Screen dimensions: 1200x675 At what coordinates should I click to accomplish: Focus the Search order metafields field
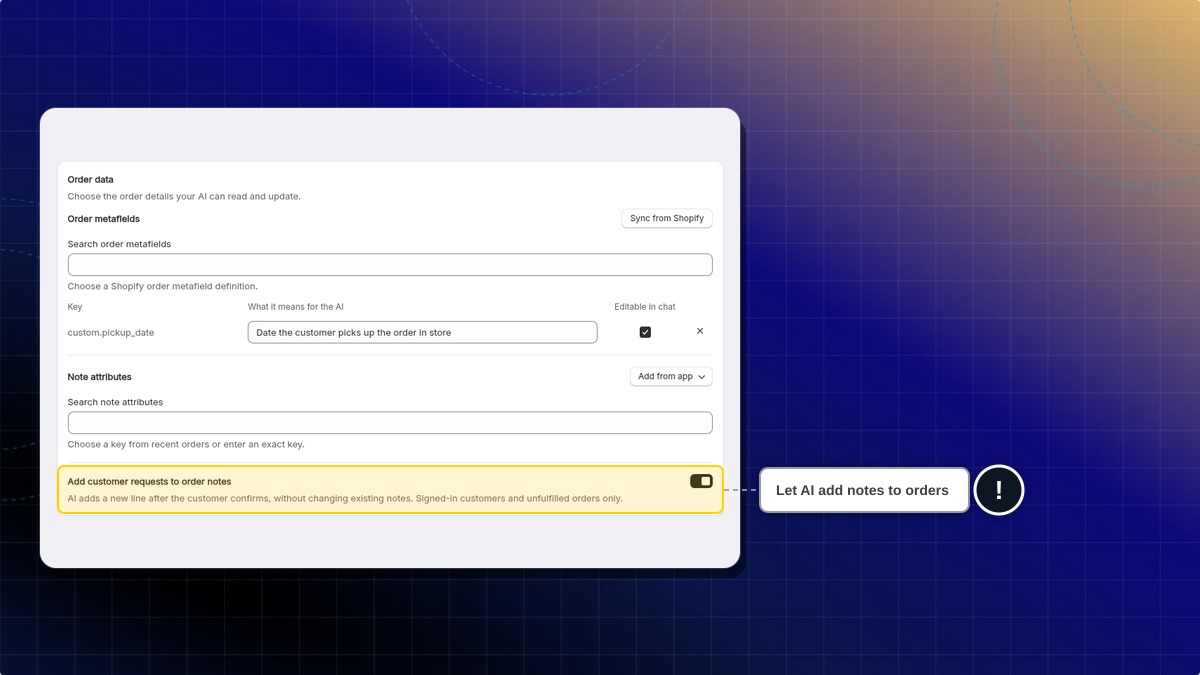click(x=390, y=265)
